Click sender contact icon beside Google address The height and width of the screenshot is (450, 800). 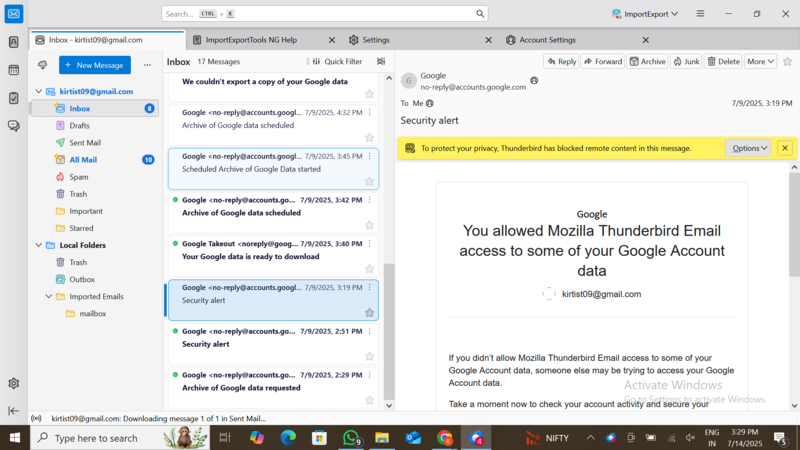(x=534, y=81)
